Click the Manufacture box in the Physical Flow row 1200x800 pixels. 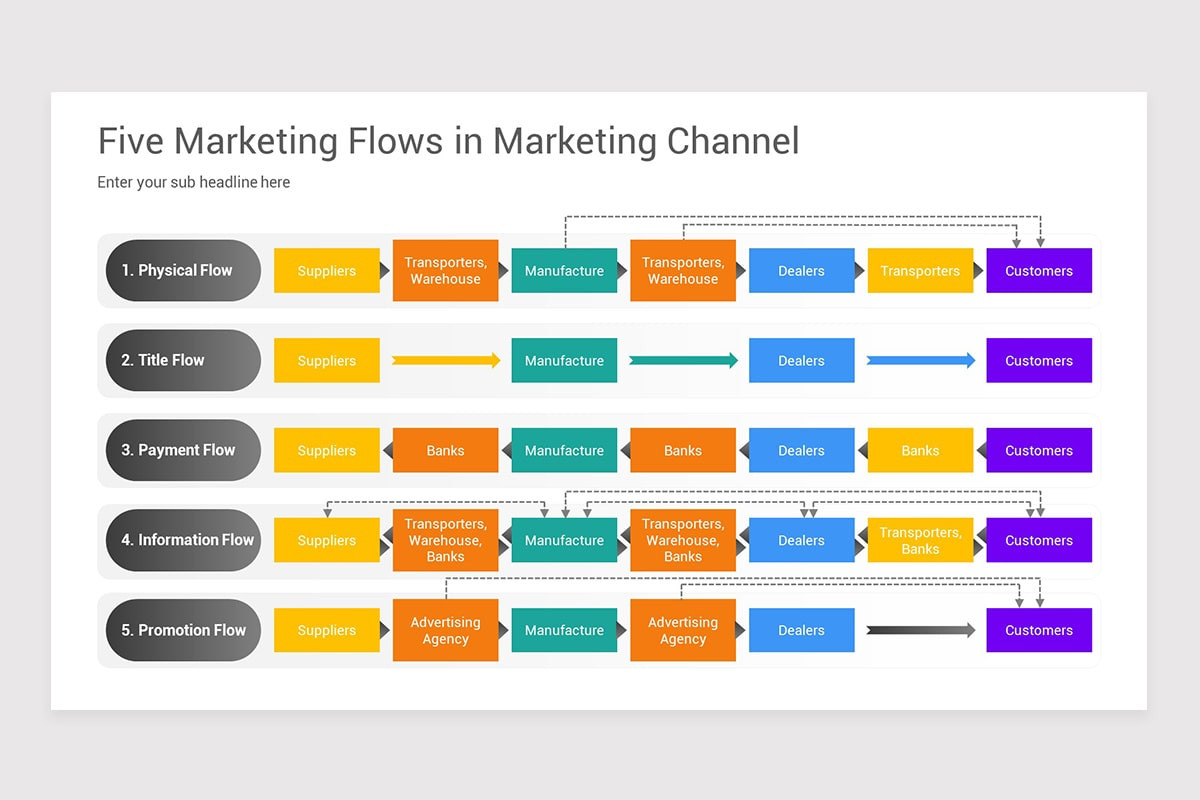[564, 270]
